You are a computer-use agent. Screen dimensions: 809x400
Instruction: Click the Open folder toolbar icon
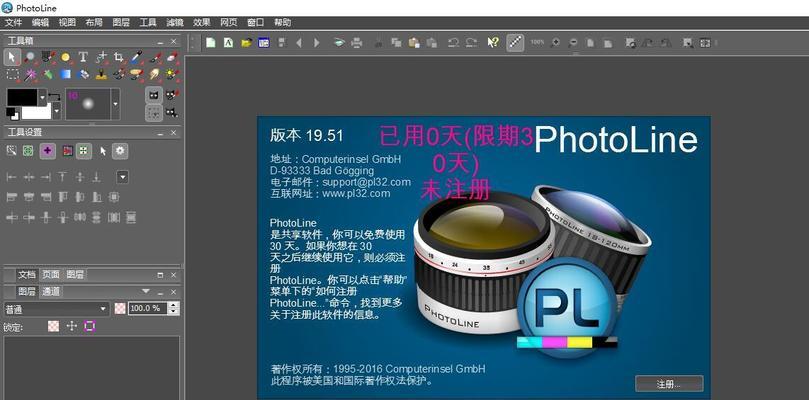246,43
